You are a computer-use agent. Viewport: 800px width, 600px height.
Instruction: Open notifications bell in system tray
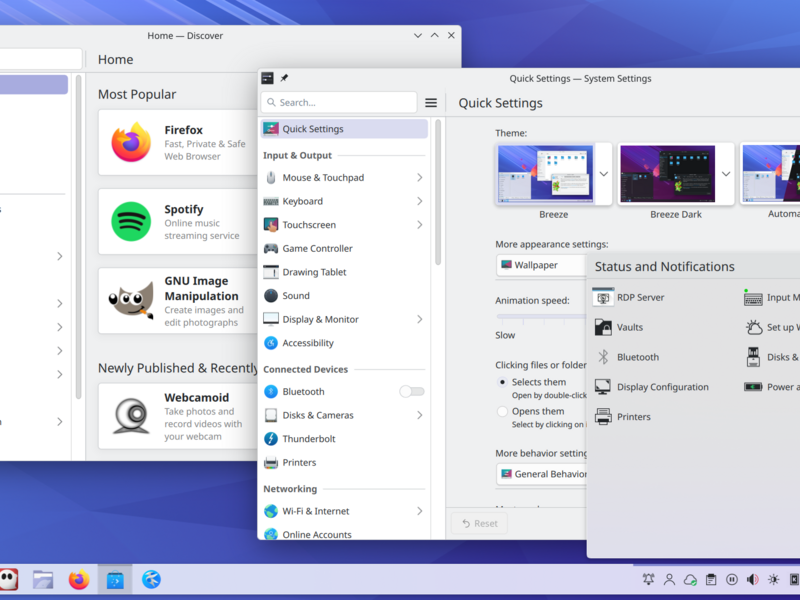pos(648,580)
